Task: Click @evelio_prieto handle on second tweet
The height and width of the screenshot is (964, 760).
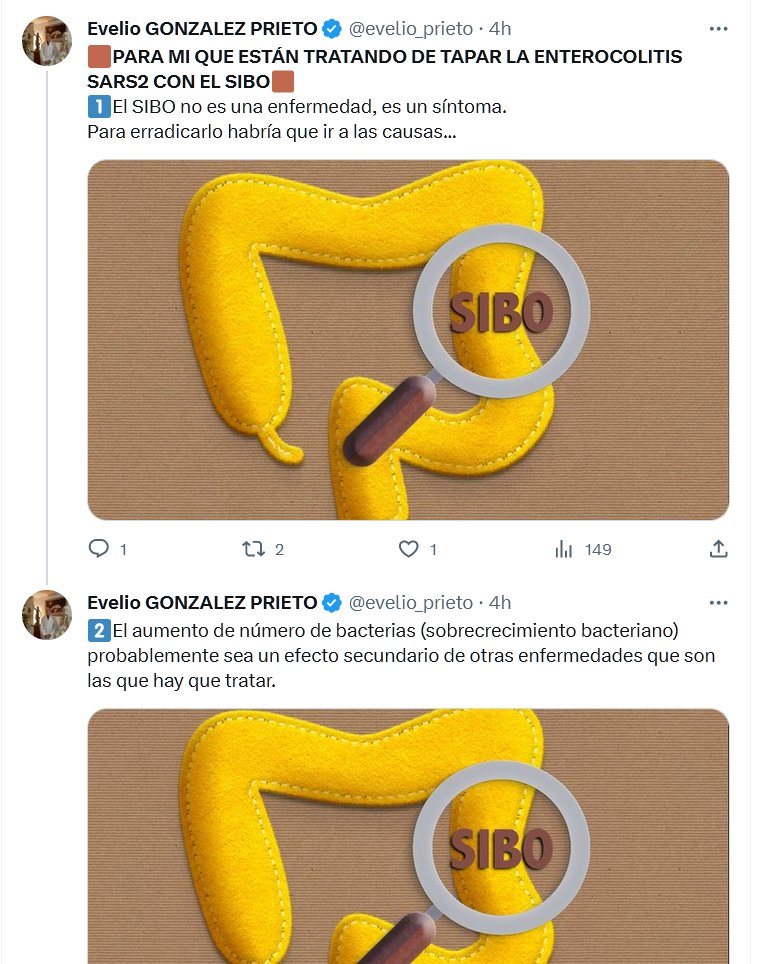Action: pos(409,602)
